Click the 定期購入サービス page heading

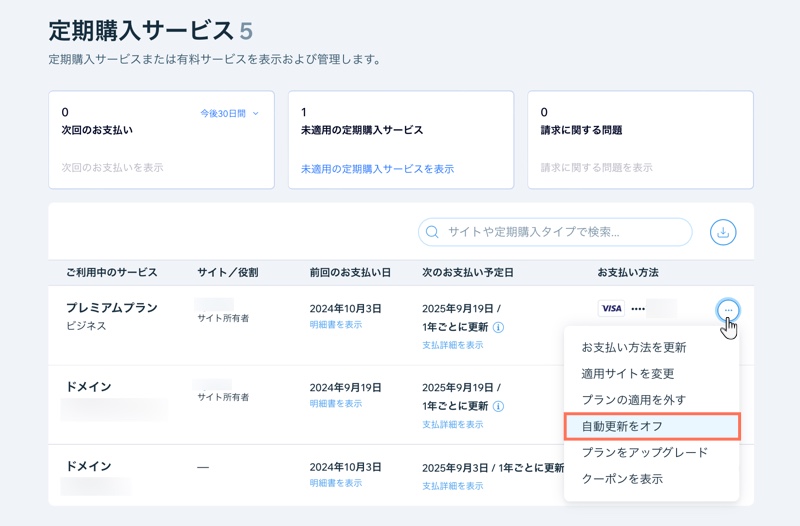(x=141, y=31)
